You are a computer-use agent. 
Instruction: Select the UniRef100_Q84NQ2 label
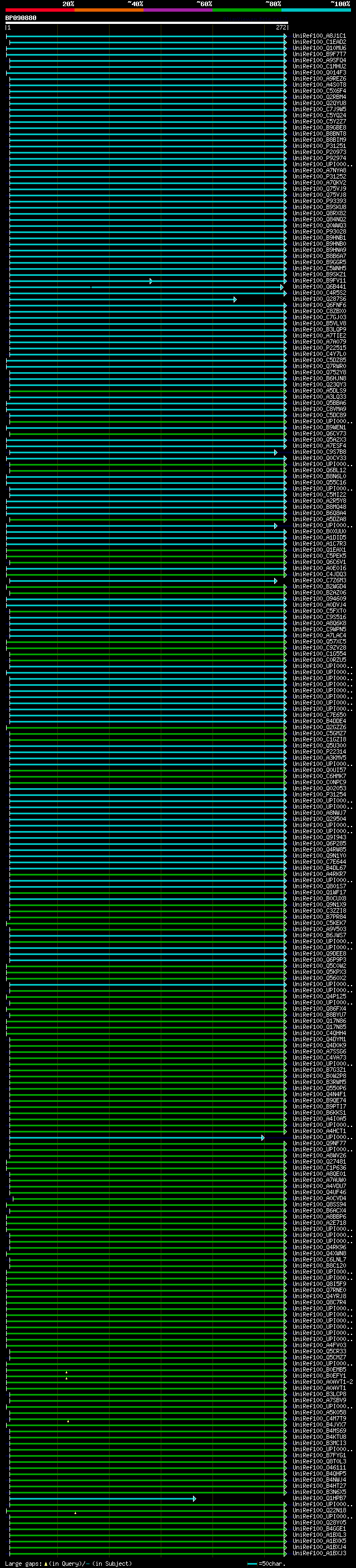click(319, 219)
